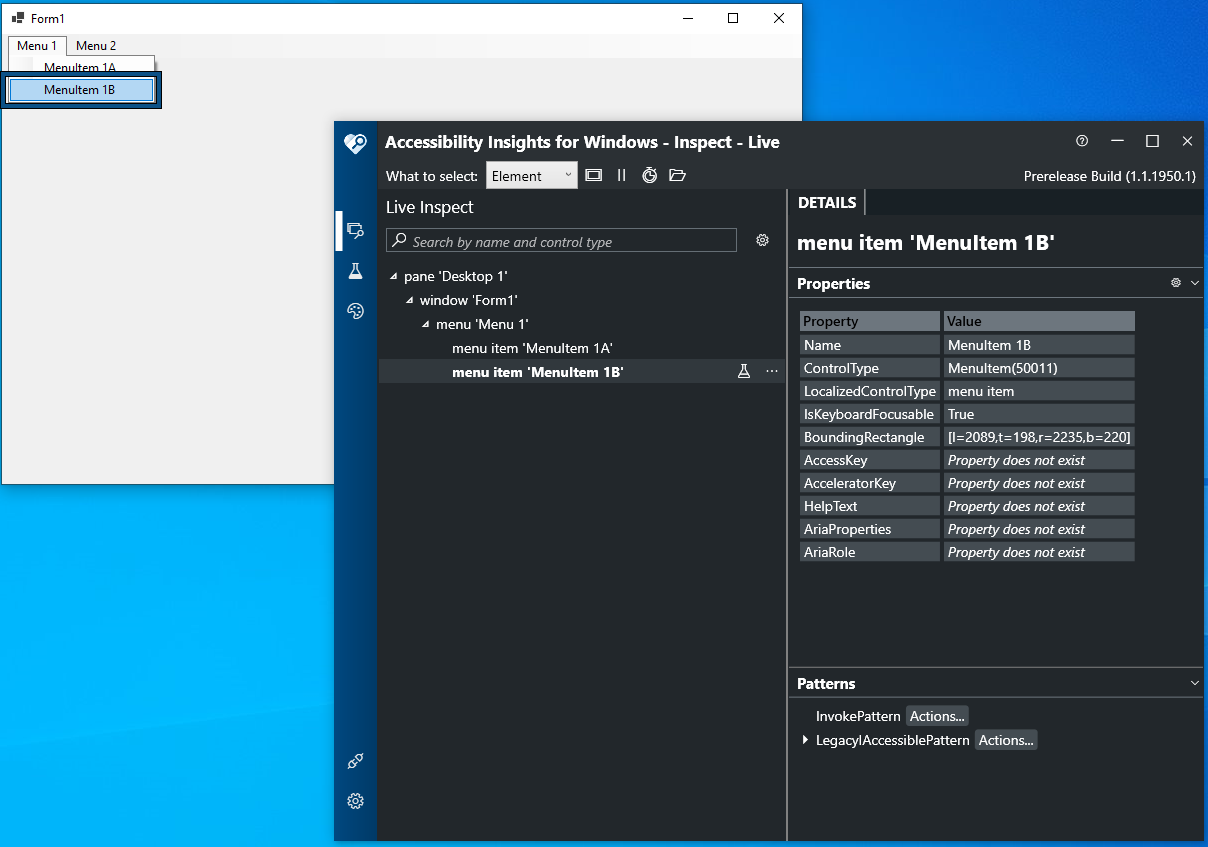Load a saved file via folder icon

677,175
